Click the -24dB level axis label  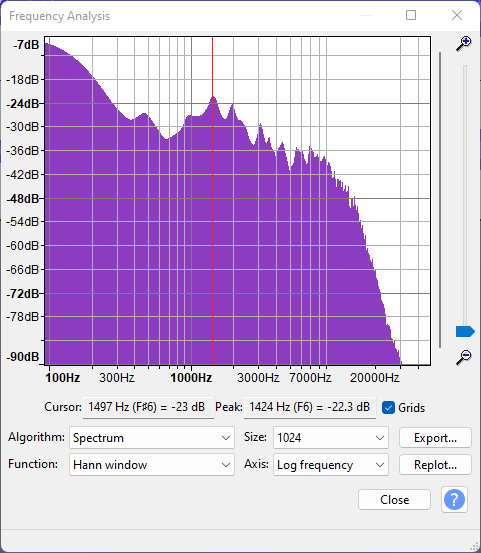[23, 104]
